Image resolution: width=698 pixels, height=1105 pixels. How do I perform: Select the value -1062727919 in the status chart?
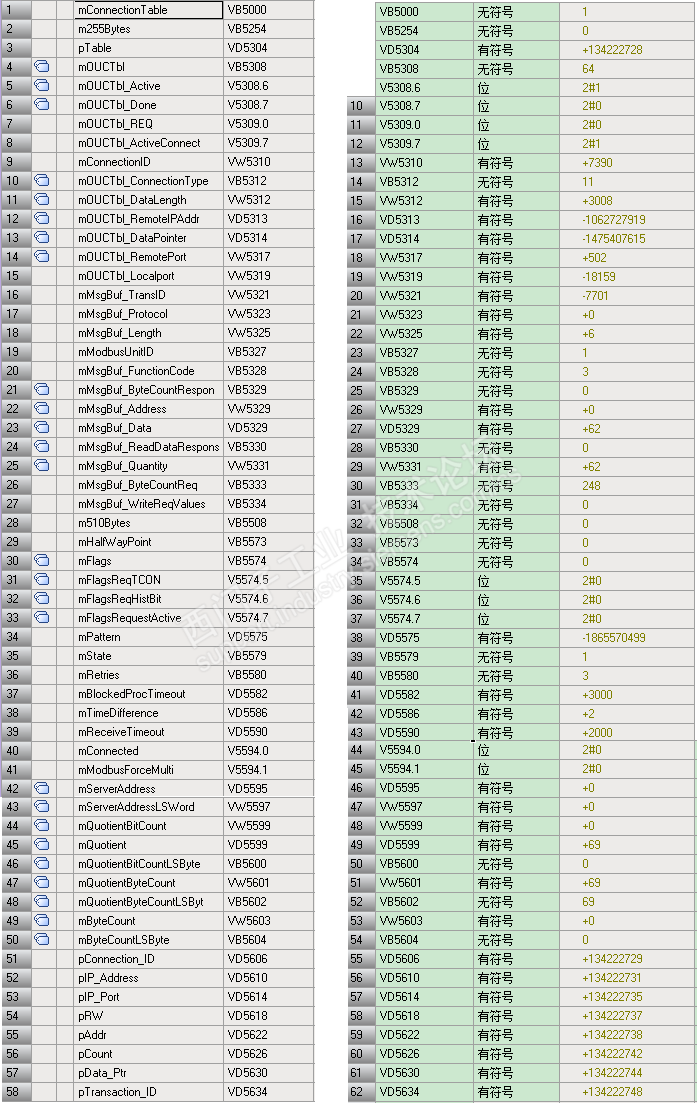click(613, 220)
